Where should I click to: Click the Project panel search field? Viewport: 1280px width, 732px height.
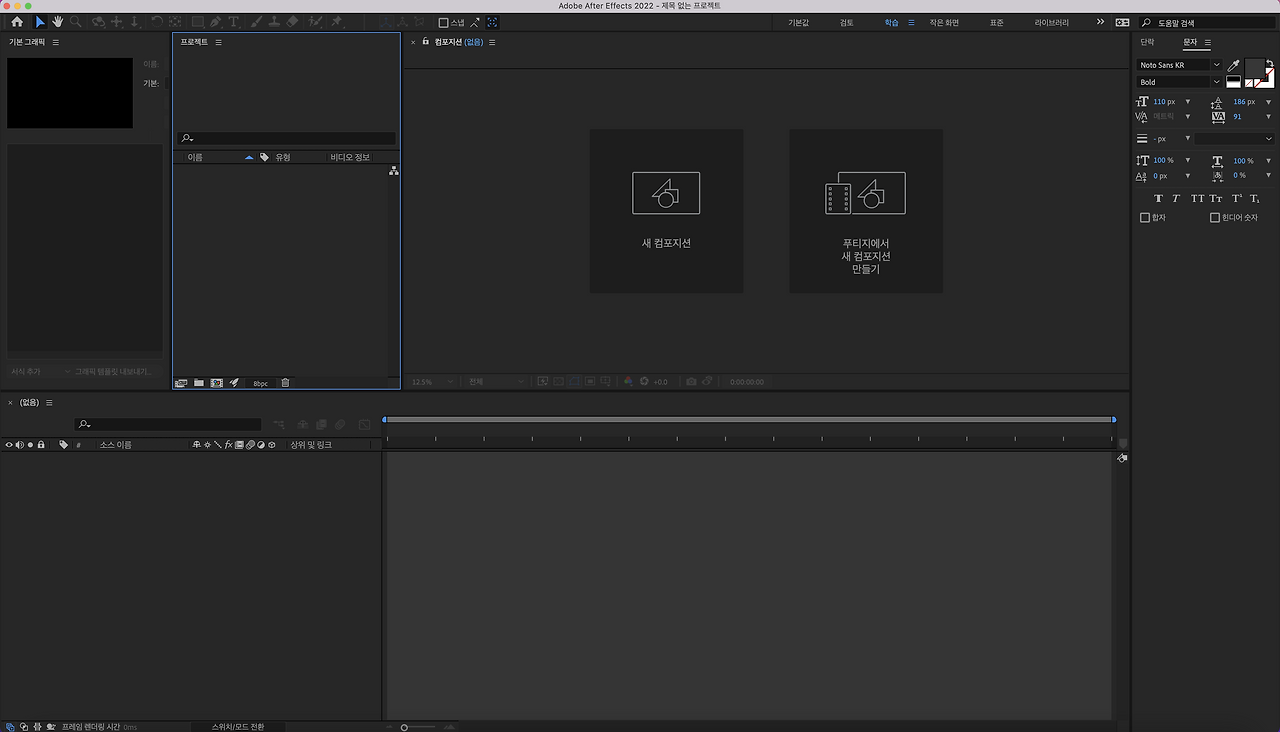coord(286,139)
